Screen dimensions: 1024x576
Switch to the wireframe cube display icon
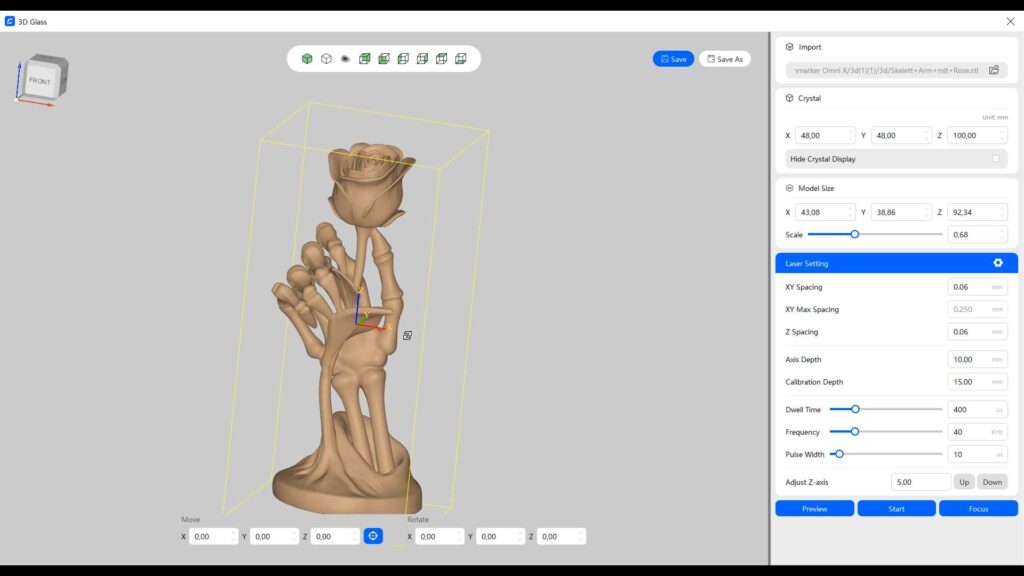(x=326, y=59)
